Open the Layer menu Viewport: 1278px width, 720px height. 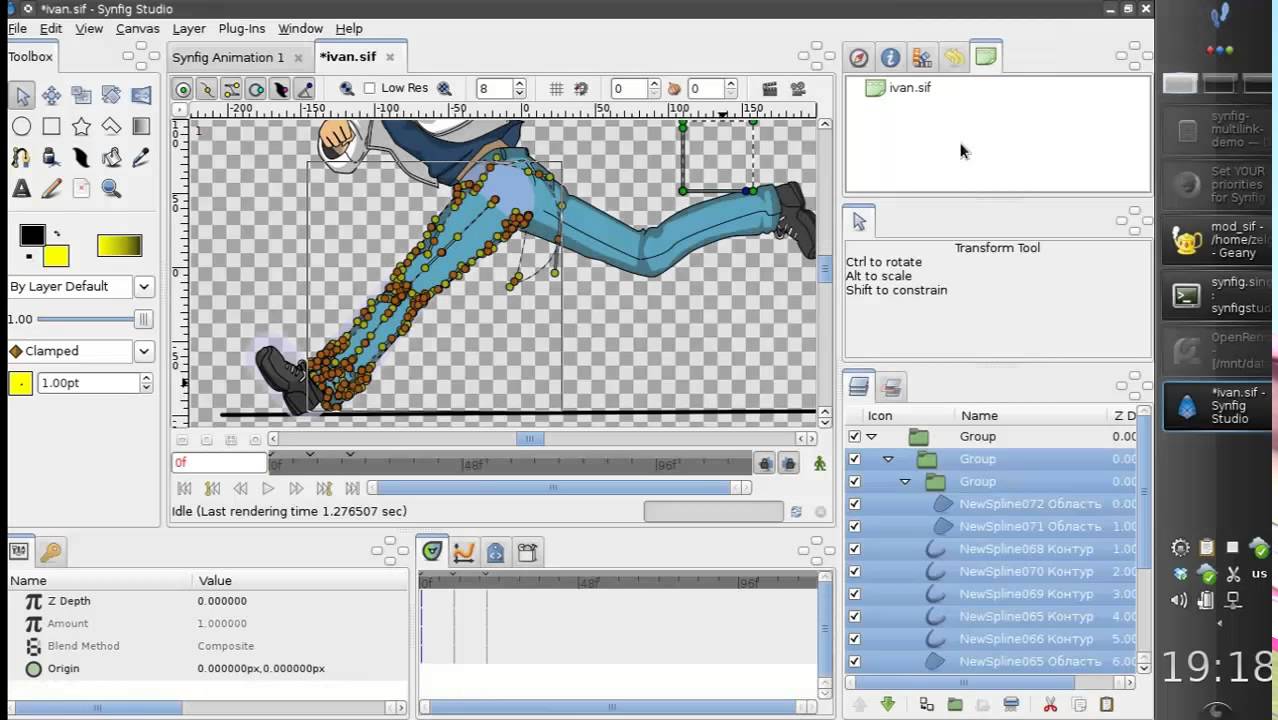[188, 29]
